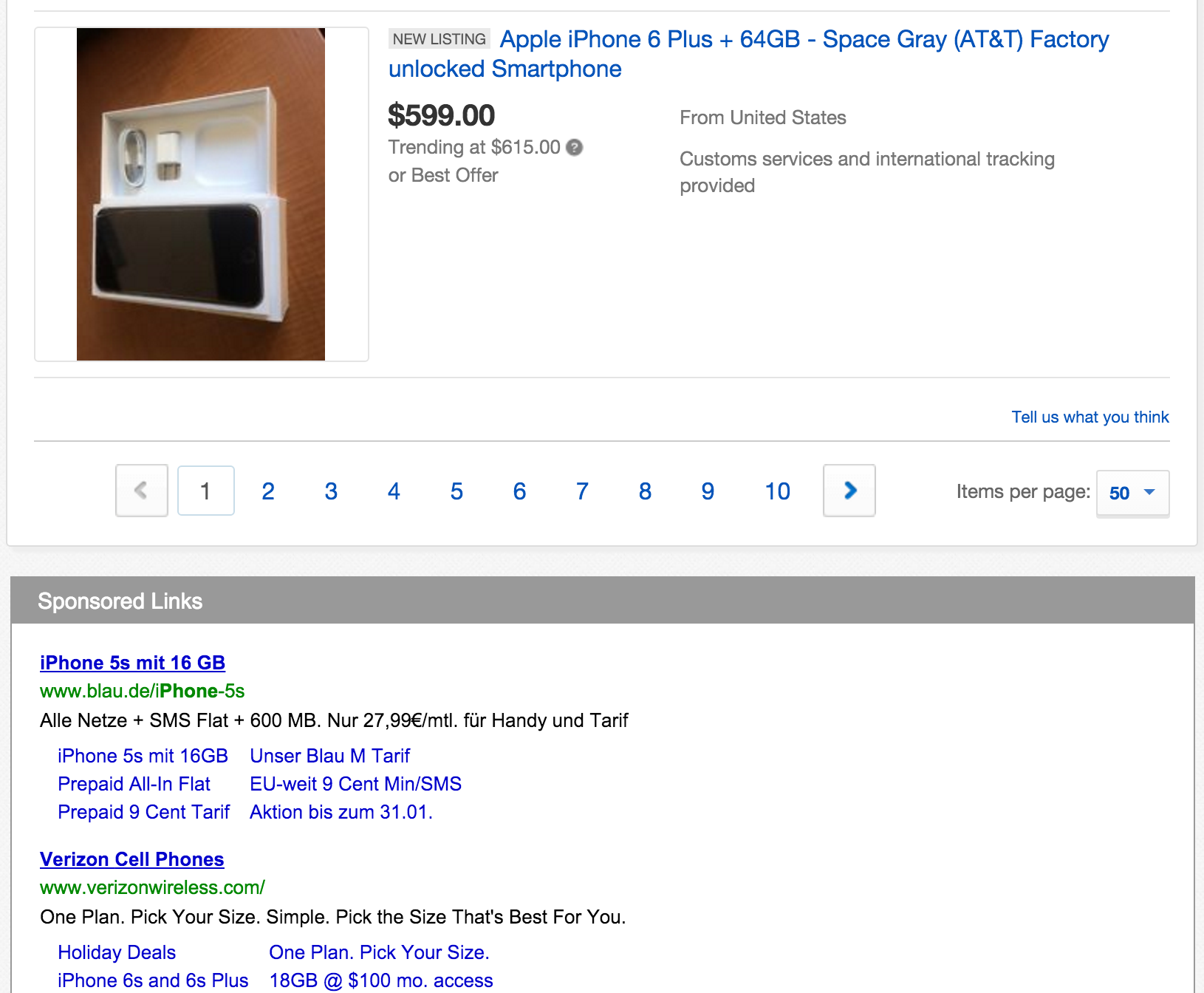Visit the www.verizonwireless.com URL link
Image resolution: width=1204 pixels, height=993 pixels.
pos(152,887)
